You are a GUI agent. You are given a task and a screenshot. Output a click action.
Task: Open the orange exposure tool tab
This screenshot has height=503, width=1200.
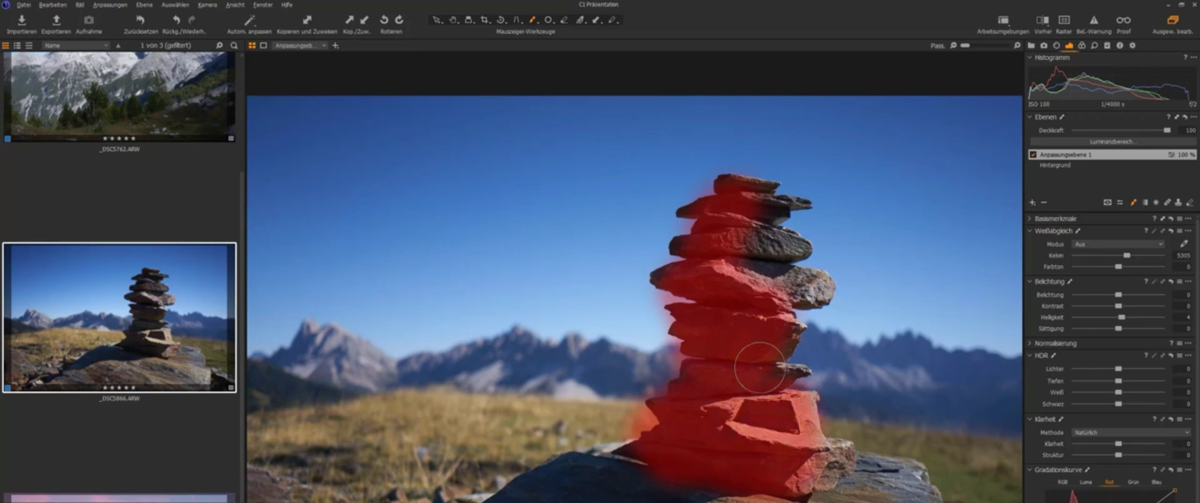[1069, 45]
